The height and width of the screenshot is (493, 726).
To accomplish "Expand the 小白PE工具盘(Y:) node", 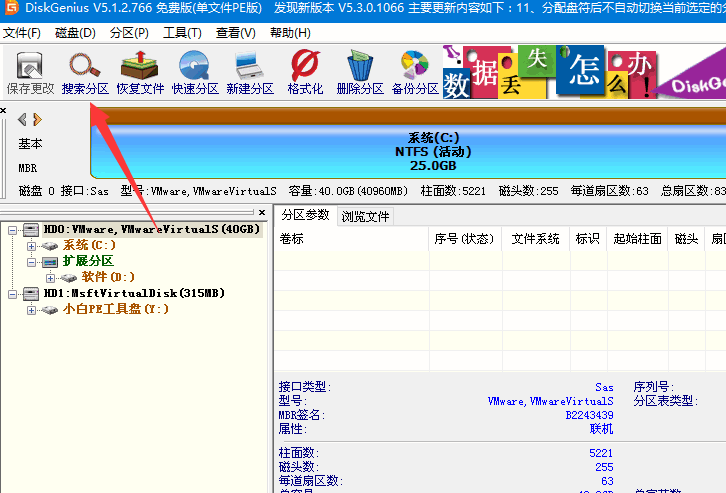I will 31,310.
